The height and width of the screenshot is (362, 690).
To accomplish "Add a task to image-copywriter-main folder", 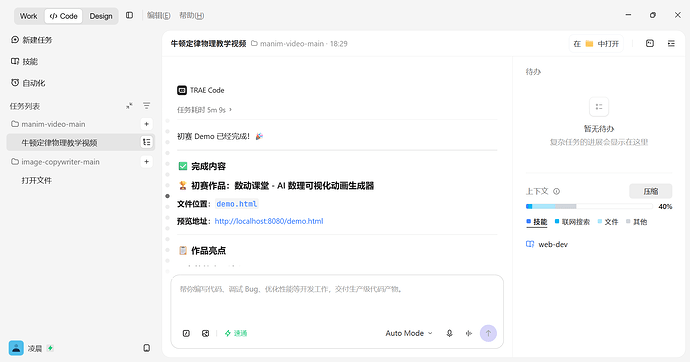I will 147,162.
